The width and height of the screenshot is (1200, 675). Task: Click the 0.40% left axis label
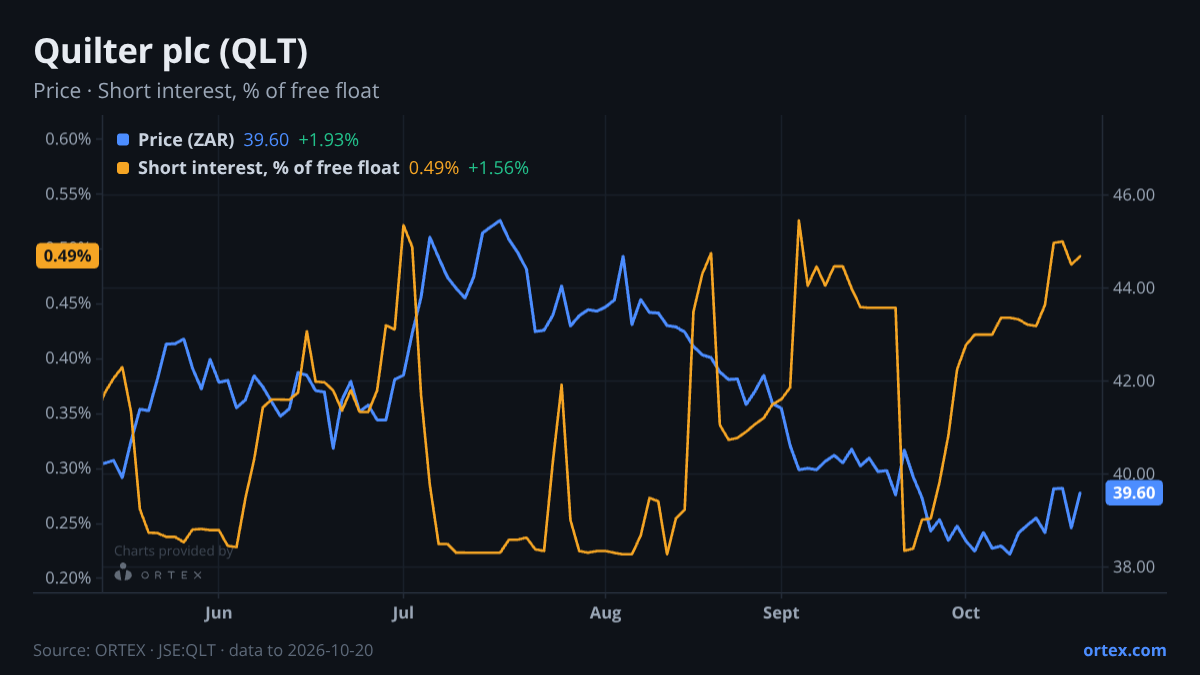68,358
